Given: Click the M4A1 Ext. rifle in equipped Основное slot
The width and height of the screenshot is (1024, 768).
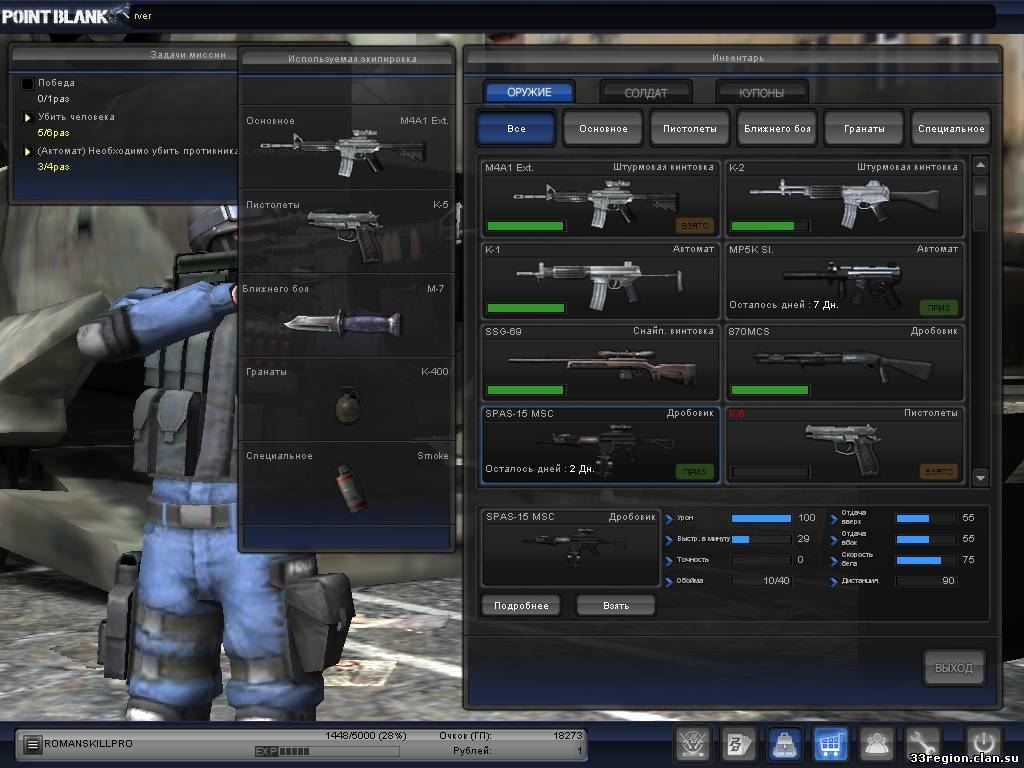Looking at the screenshot, I should [x=343, y=151].
